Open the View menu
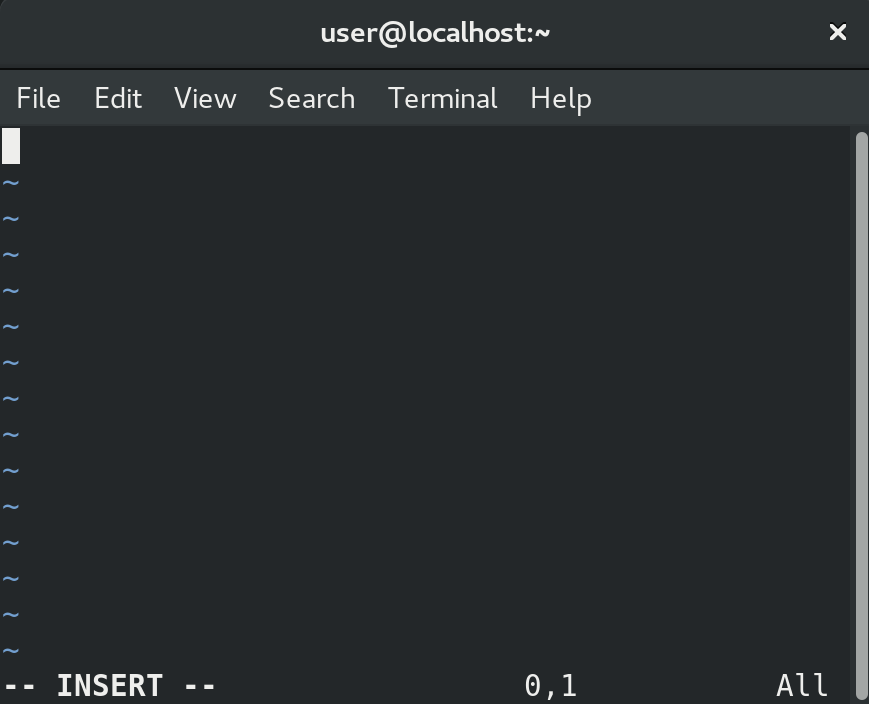Image resolution: width=869 pixels, height=704 pixels. (x=205, y=98)
